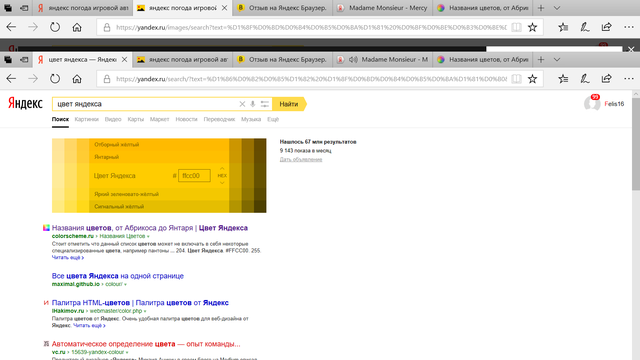Go back in the rear images window
This screenshot has height=360, width=640.
[11, 27]
